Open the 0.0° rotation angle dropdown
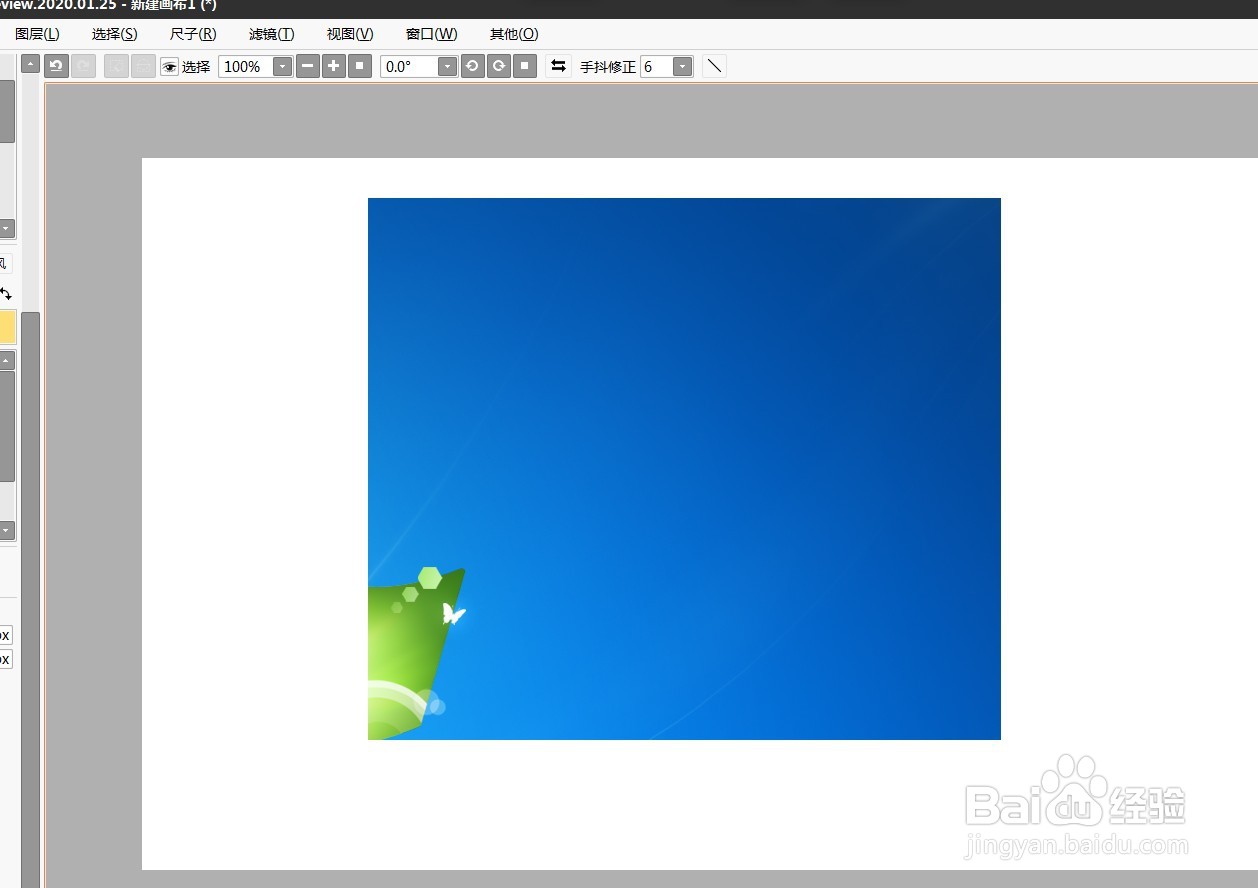The image size is (1258, 888). click(x=448, y=67)
